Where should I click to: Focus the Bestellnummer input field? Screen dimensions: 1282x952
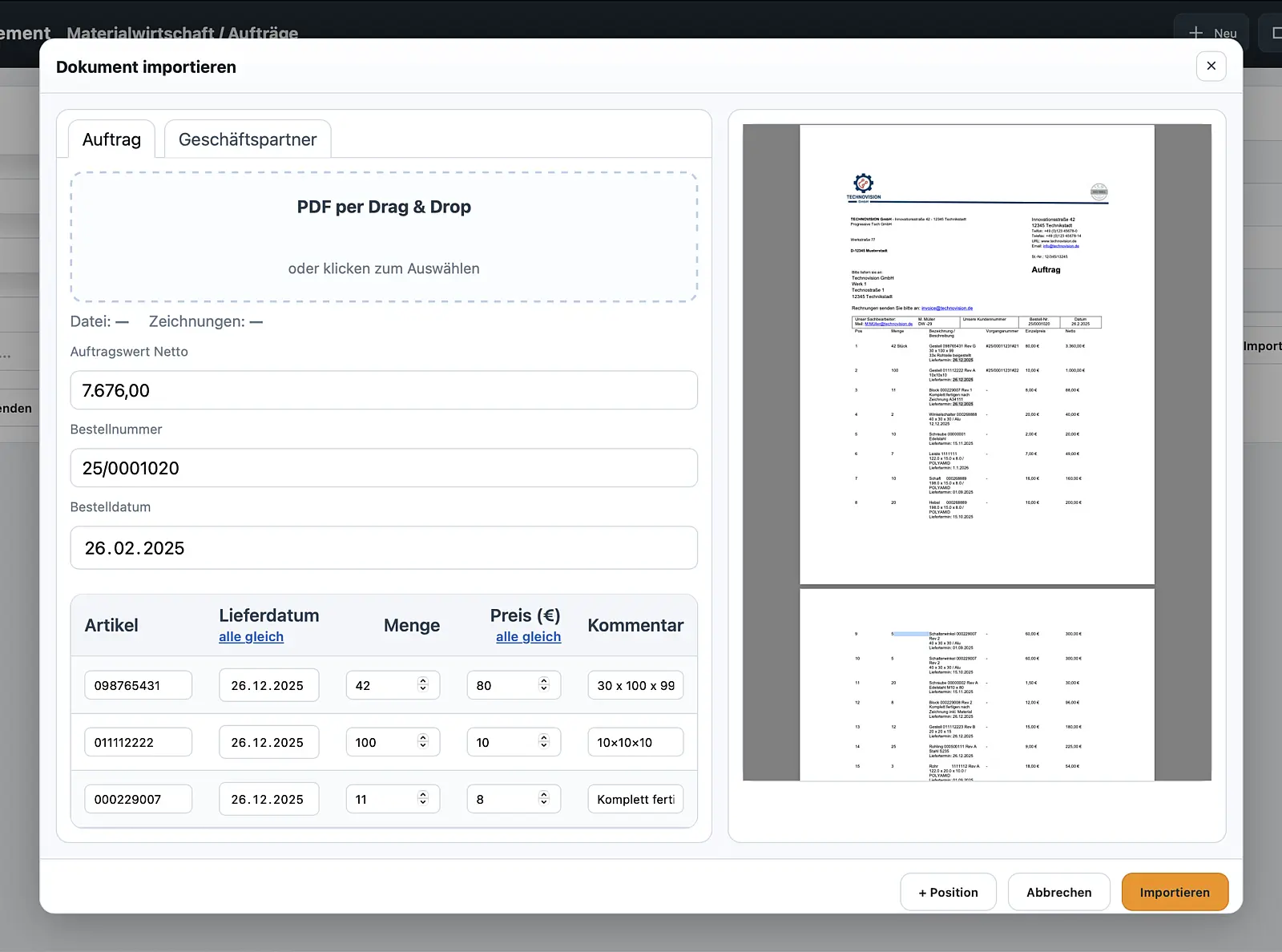(x=384, y=468)
